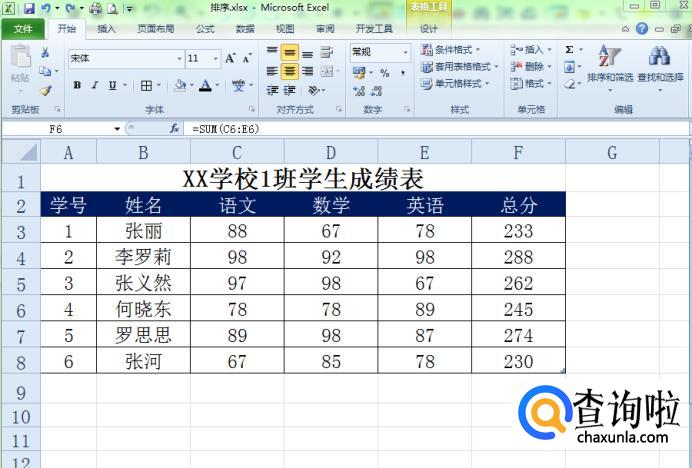Click the fill color paint bucket
Image resolution: width=692 pixels, height=468 pixels.
click(x=180, y=85)
